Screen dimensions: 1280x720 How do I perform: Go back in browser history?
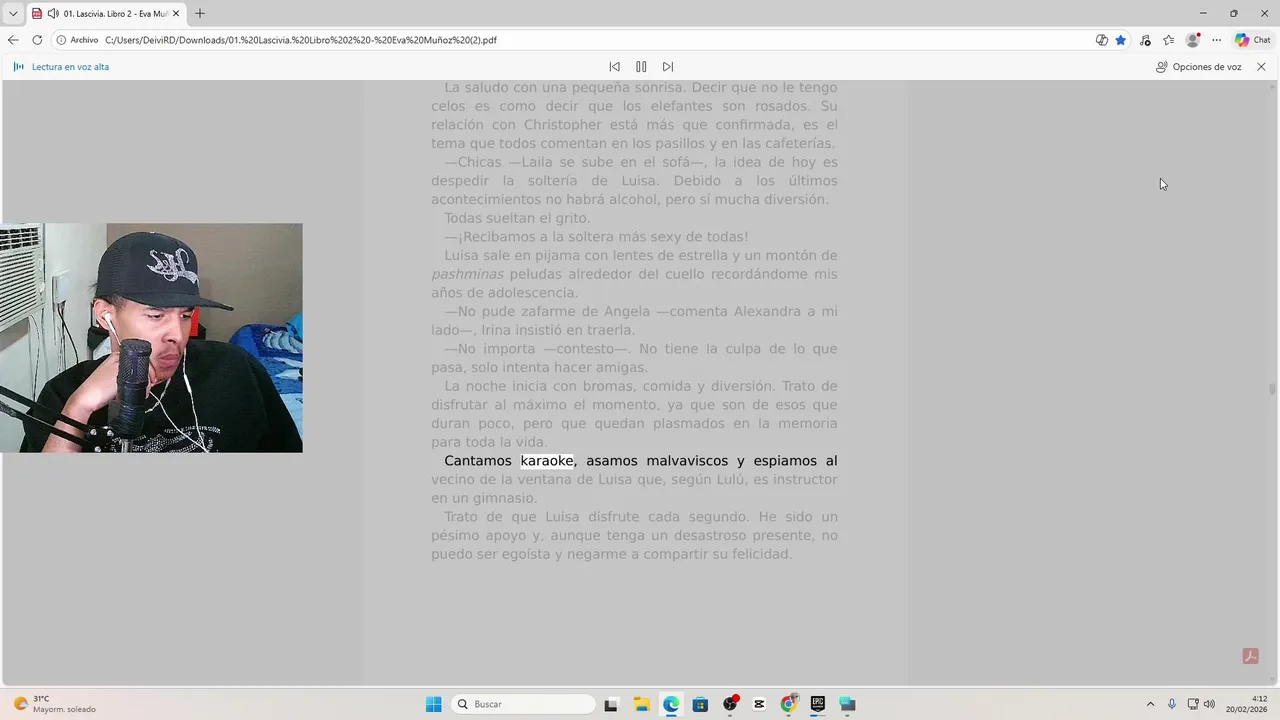tap(13, 40)
